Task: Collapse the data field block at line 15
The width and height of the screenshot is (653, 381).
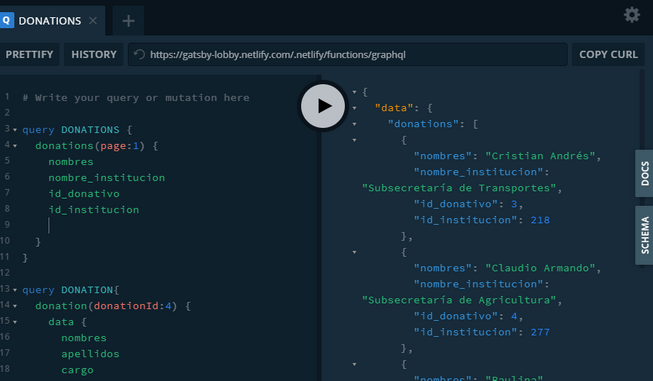Action: (15, 322)
